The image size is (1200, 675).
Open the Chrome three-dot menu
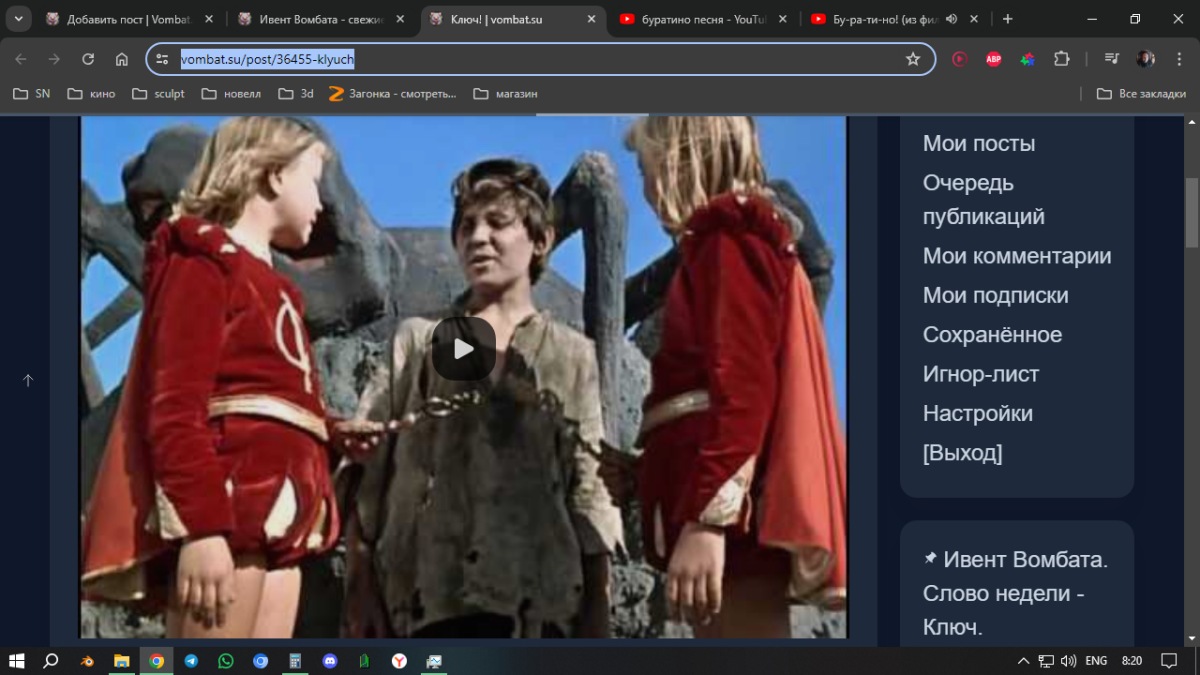pyautogui.click(x=1179, y=59)
